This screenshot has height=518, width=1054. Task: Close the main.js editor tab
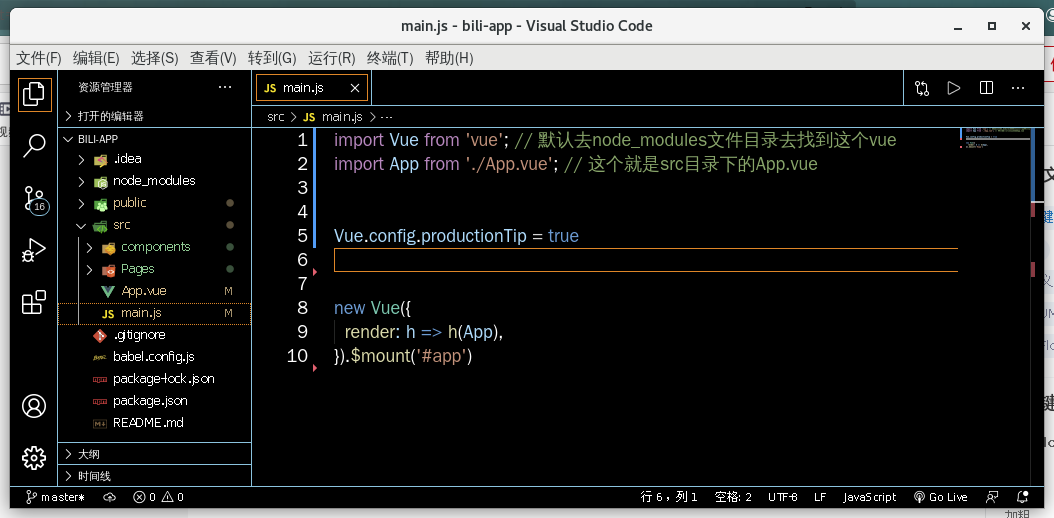tap(355, 88)
